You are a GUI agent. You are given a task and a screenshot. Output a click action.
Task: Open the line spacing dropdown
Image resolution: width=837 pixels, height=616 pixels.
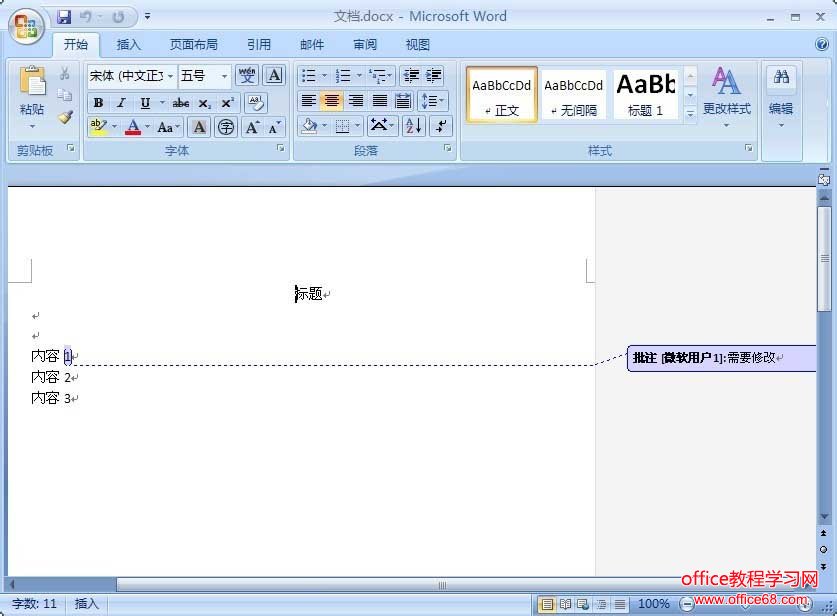tap(431, 100)
